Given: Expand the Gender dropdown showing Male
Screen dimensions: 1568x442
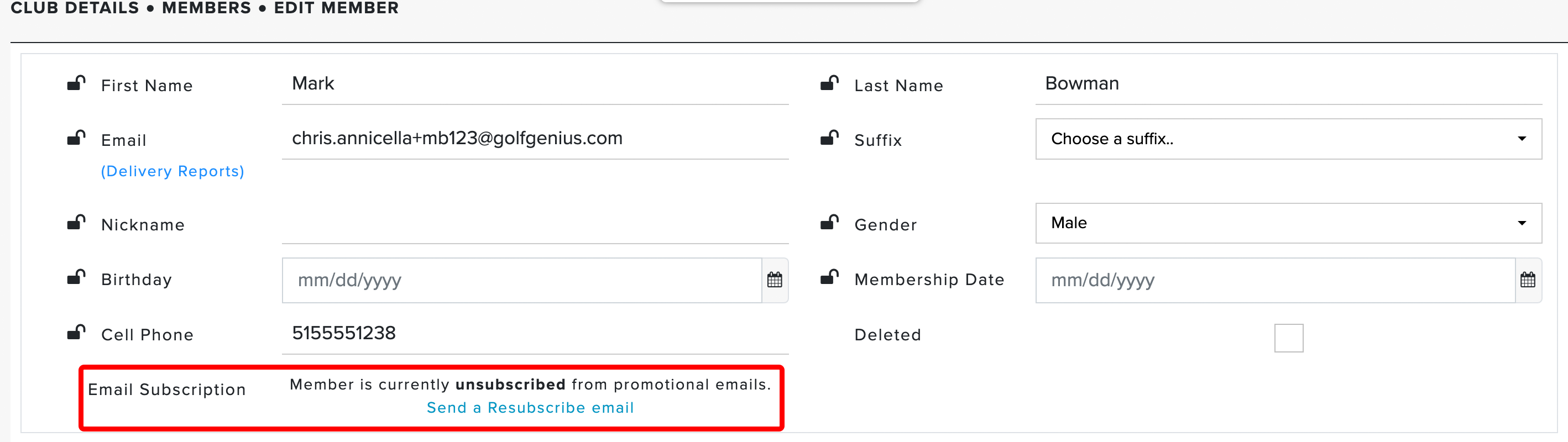Looking at the screenshot, I should coord(1288,223).
